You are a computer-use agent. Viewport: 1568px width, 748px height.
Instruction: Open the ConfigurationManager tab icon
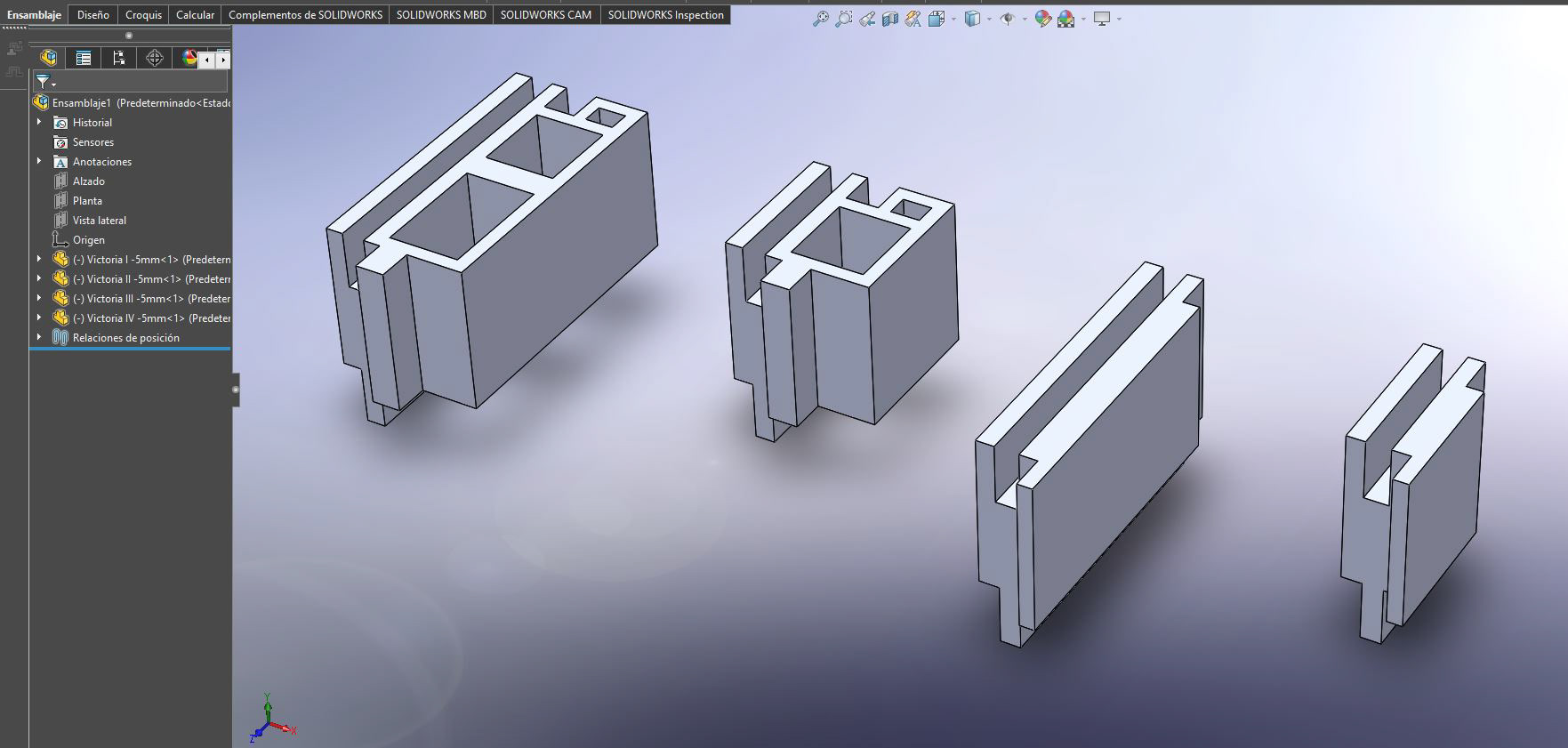118,58
